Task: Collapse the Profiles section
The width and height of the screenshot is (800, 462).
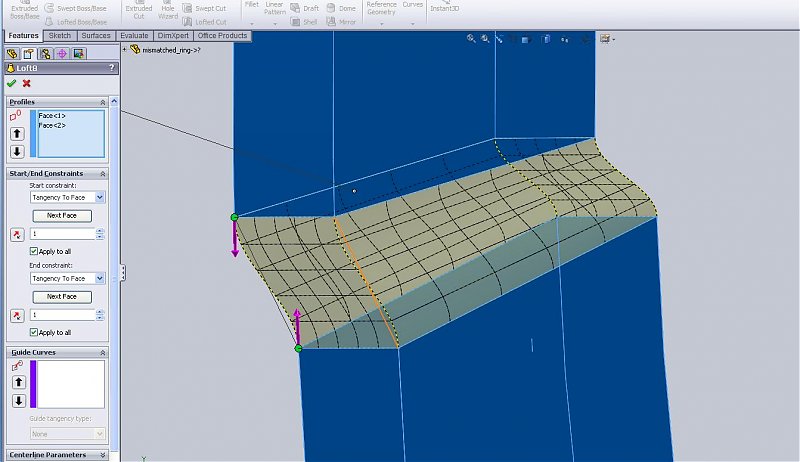Action: point(103,102)
